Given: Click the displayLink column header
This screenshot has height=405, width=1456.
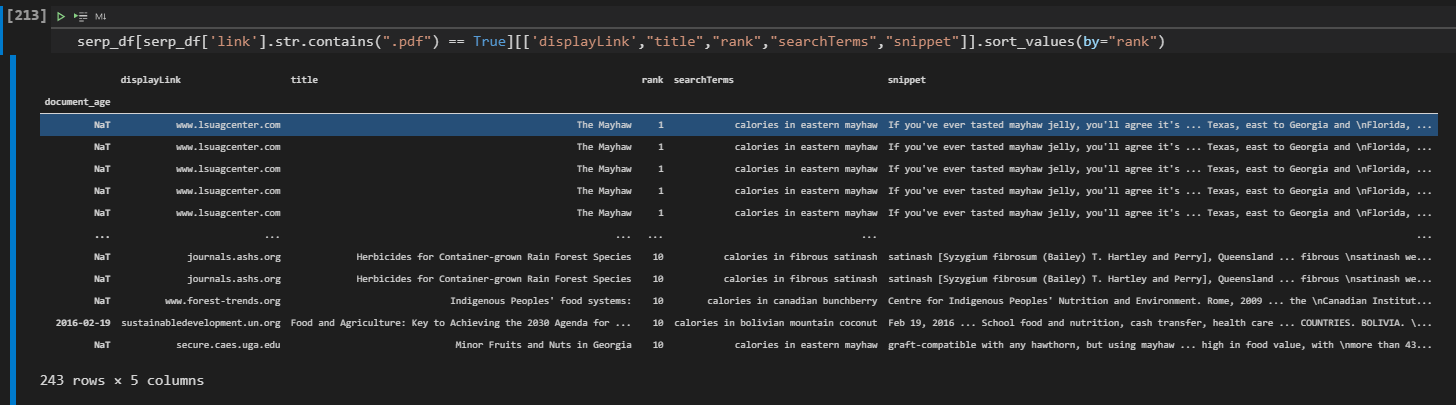Looking at the screenshot, I should pos(150,79).
